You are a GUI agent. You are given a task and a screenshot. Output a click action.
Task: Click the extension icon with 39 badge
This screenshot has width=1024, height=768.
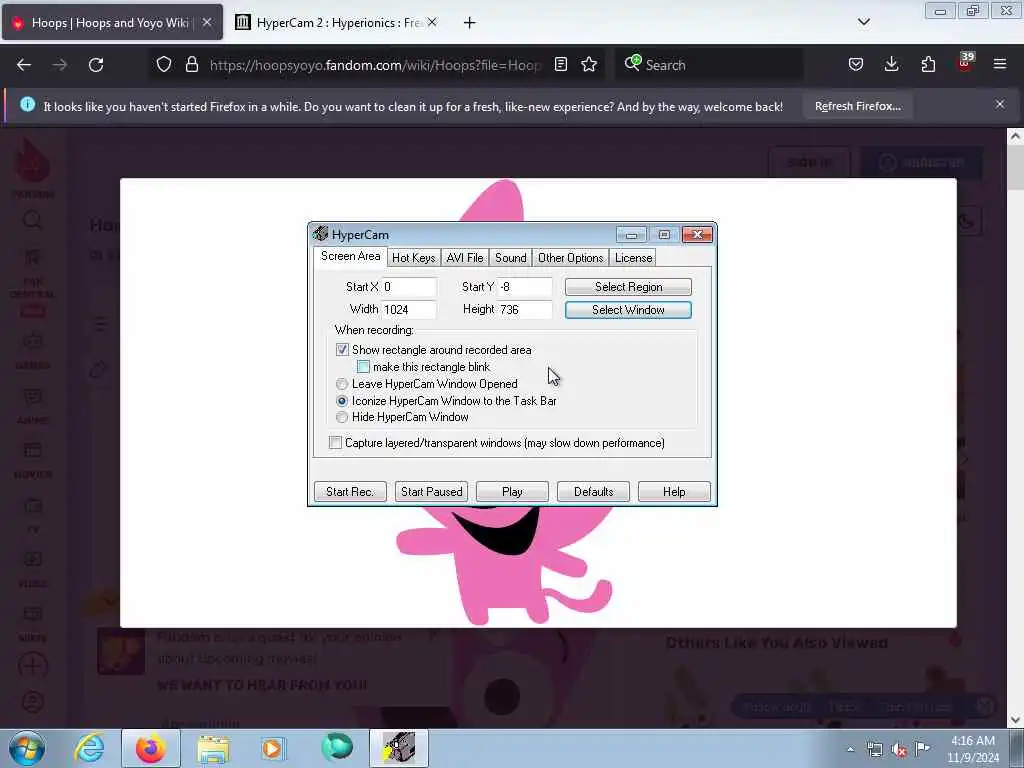pos(965,63)
